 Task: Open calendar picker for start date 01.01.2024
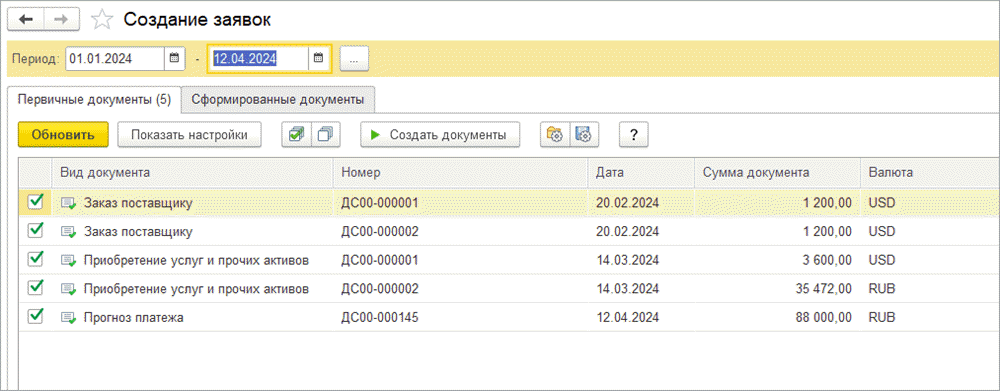174,59
